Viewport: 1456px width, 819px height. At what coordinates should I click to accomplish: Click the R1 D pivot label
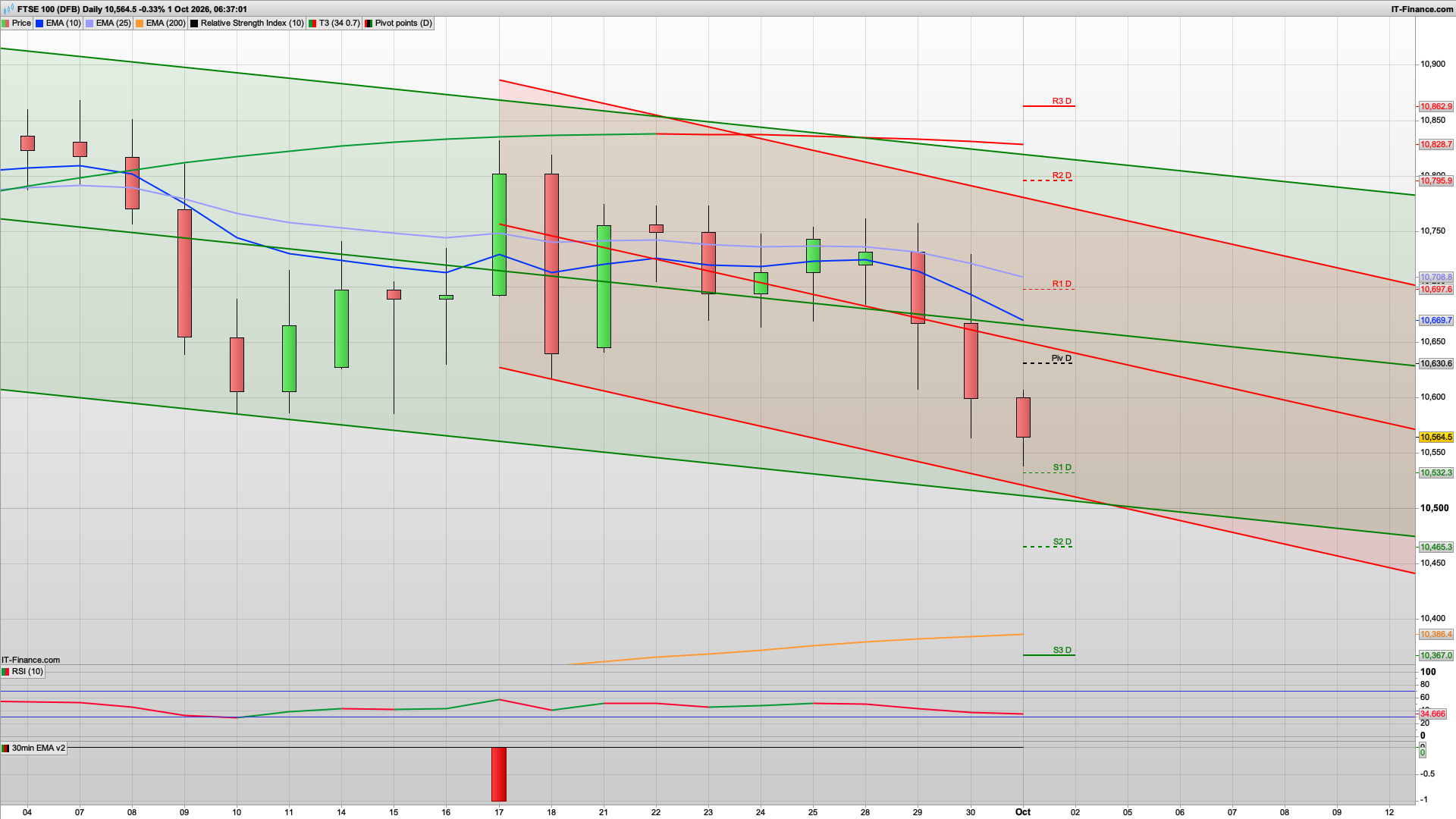(1062, 284)
